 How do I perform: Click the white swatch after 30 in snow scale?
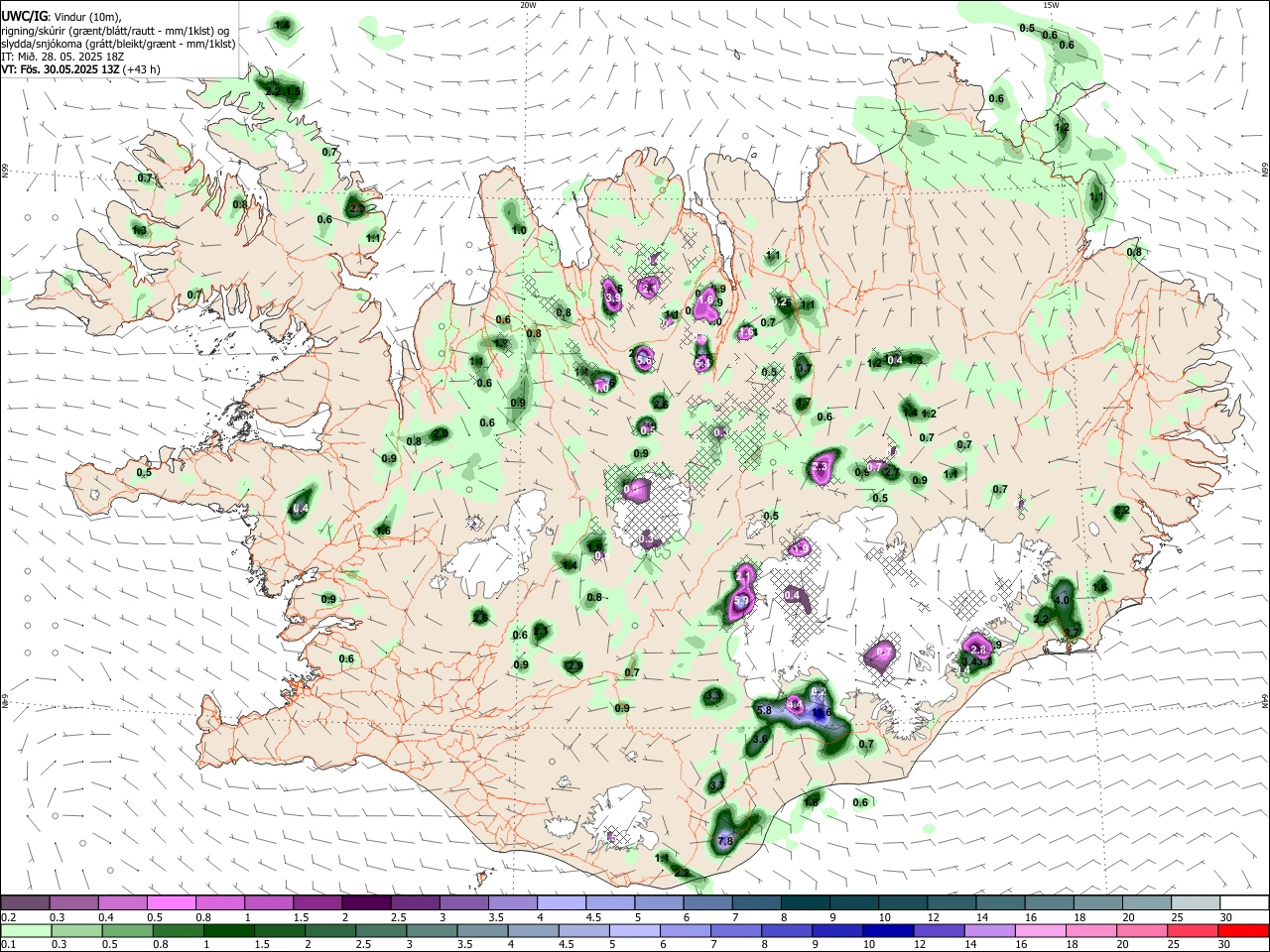tap(1242, 903)
